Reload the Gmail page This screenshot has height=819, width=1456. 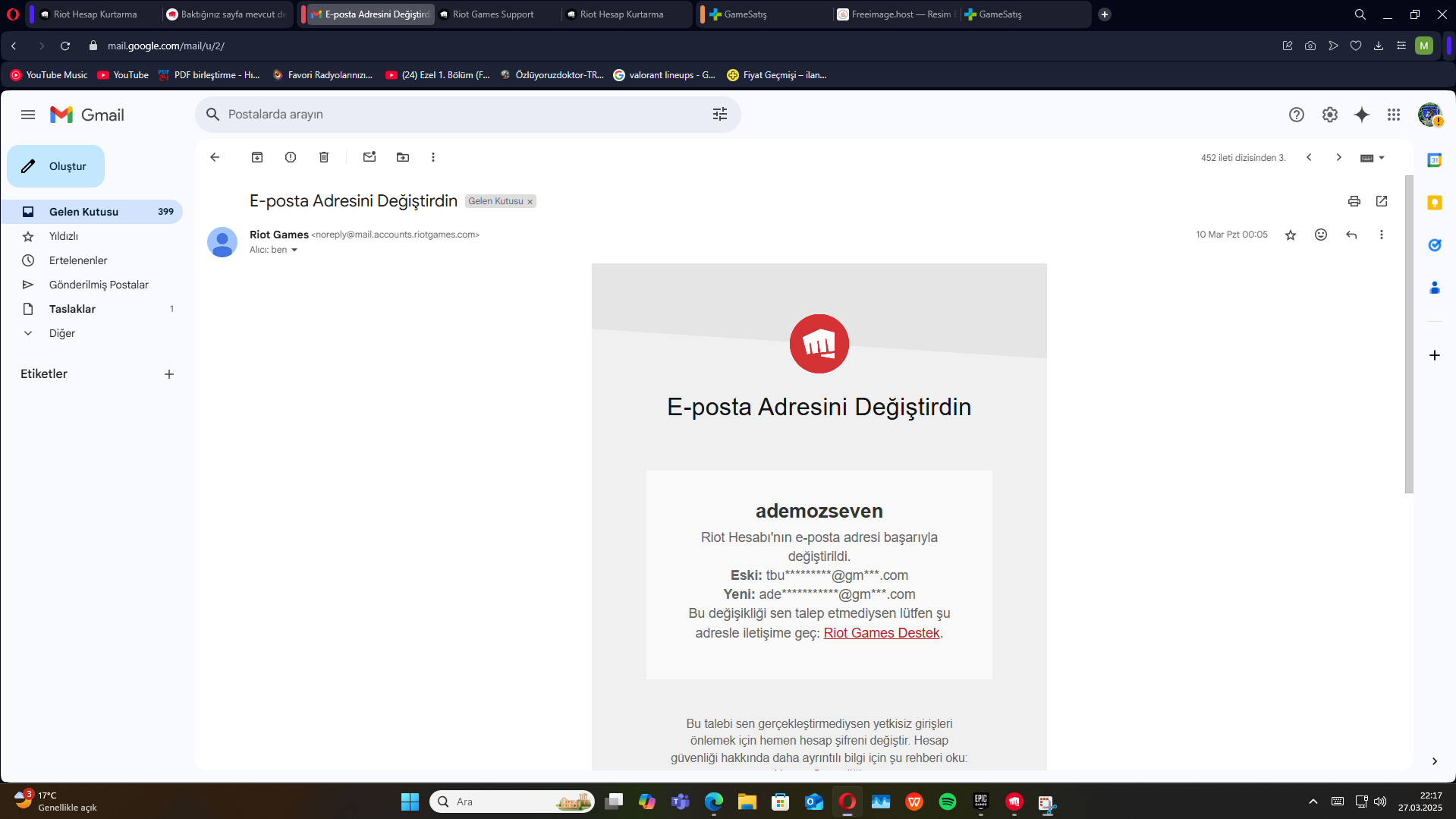click(65, 46)
